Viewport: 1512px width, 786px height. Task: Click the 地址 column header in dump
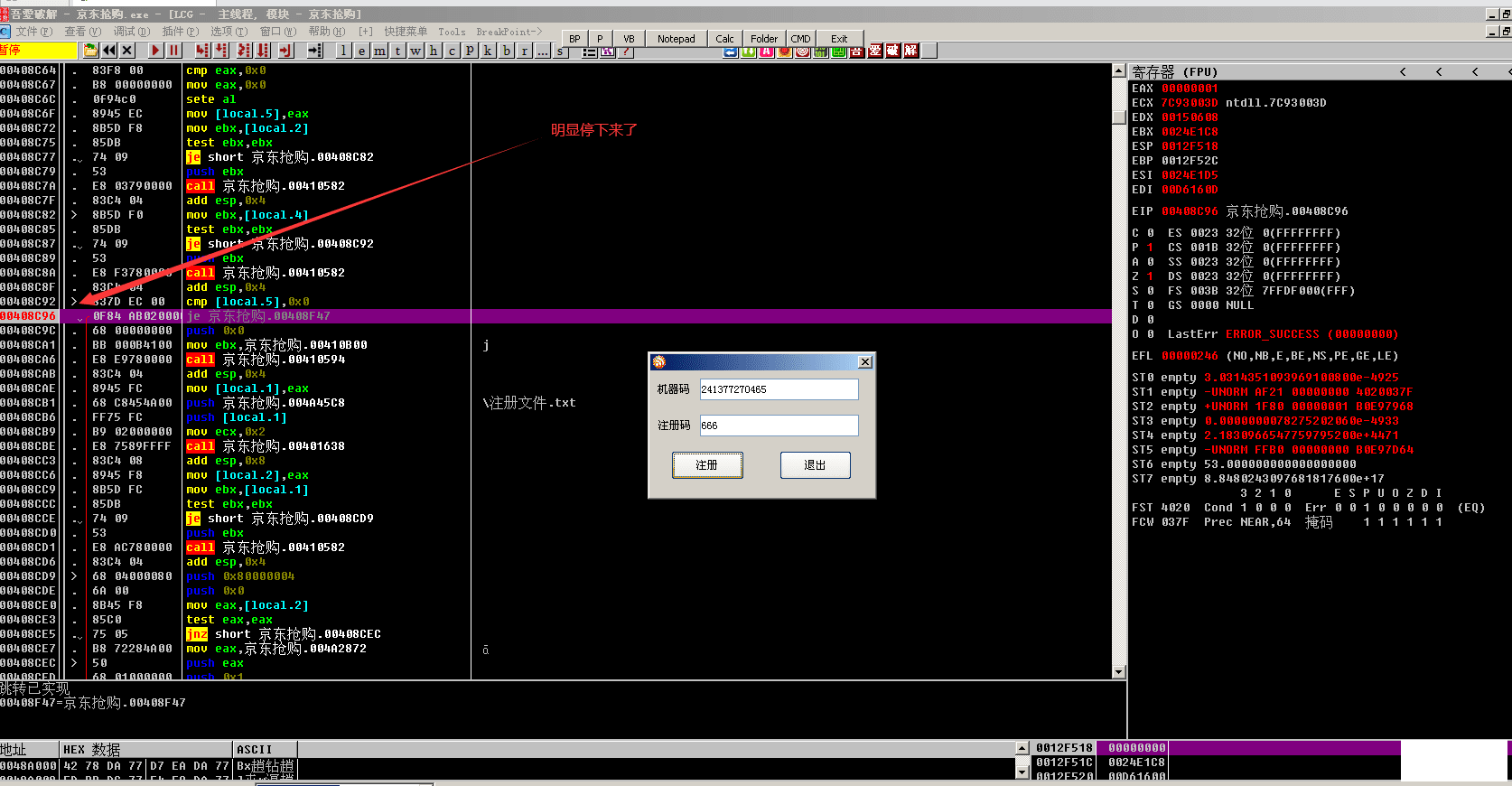30,749
